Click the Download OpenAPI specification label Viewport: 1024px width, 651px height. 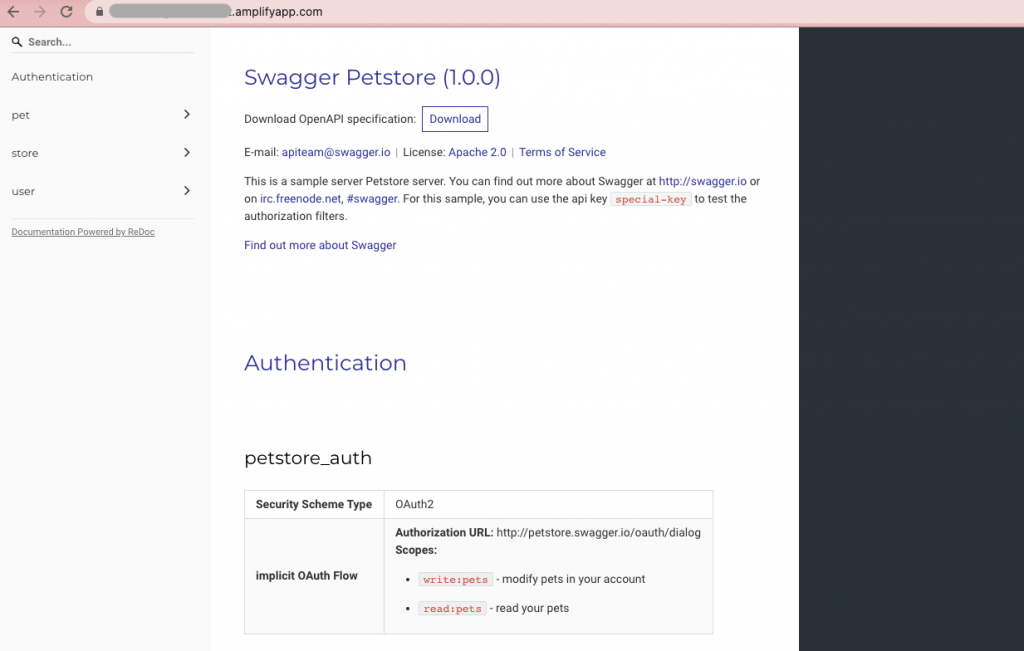click(330, 119)
